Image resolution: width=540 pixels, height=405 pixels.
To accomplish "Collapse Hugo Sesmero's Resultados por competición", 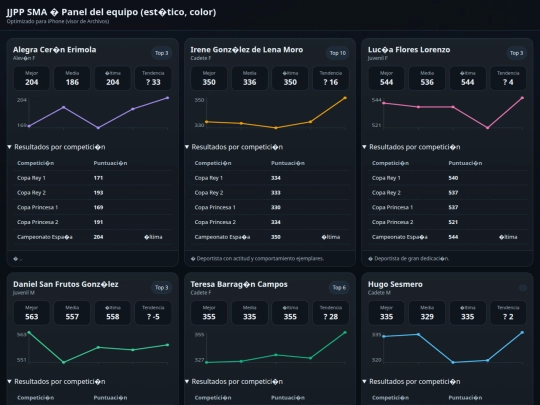I will coord(412,382).
